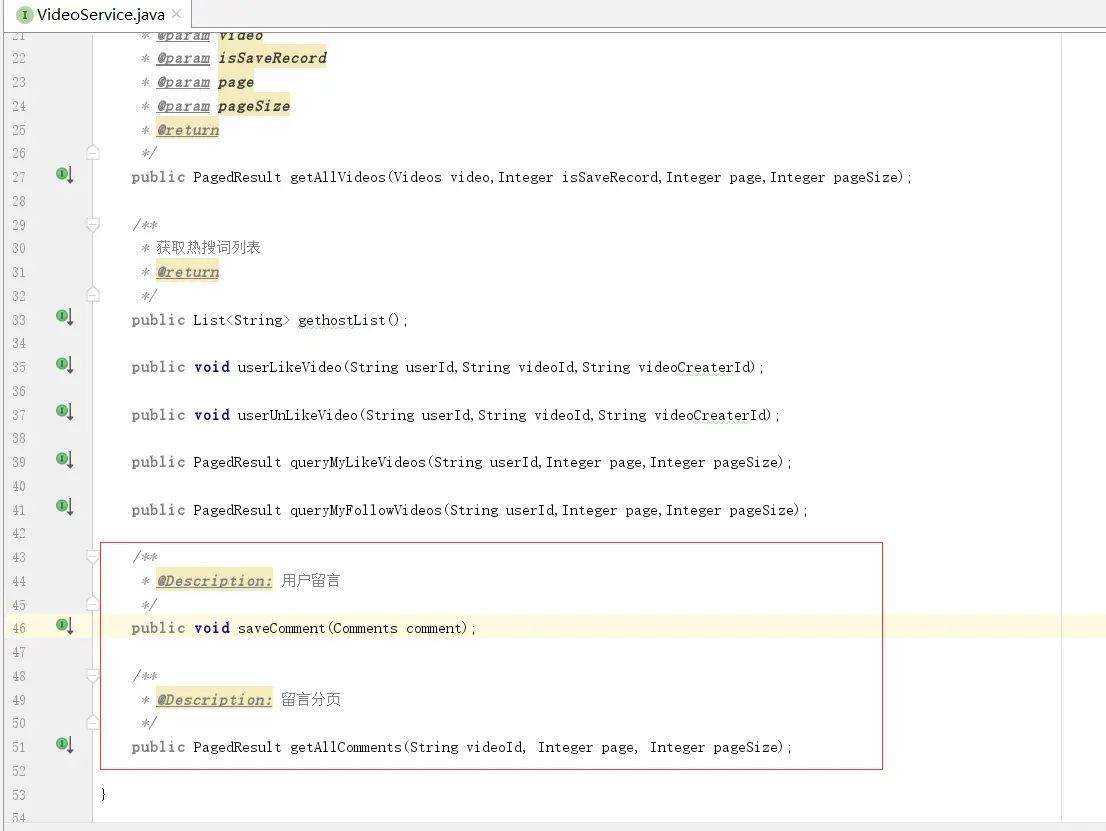Click the queryMyFollowVideos method name

[365, 510]
